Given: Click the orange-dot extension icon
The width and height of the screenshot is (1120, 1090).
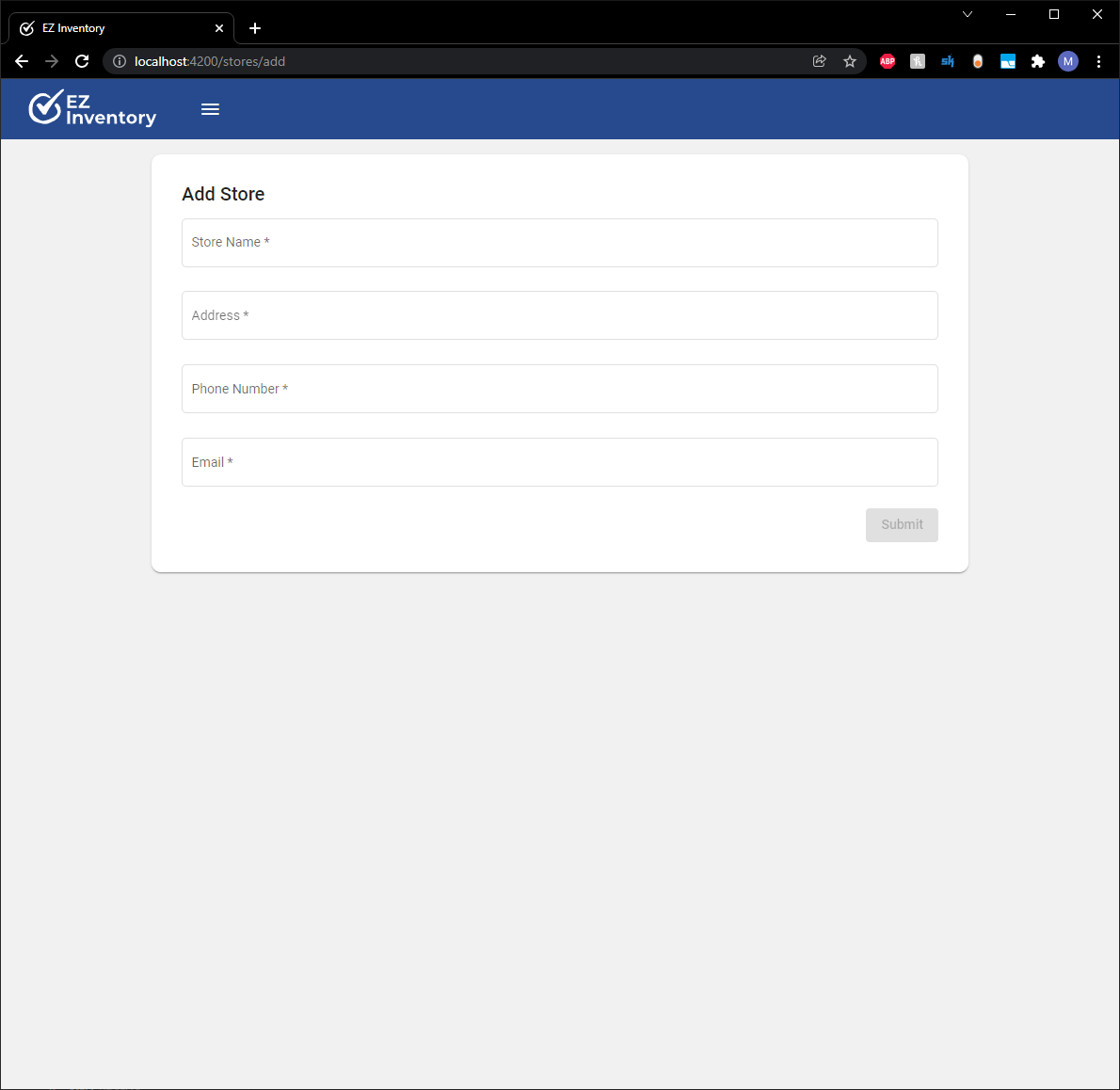Looking at the screenshot, I should click(x=977, y=61).
